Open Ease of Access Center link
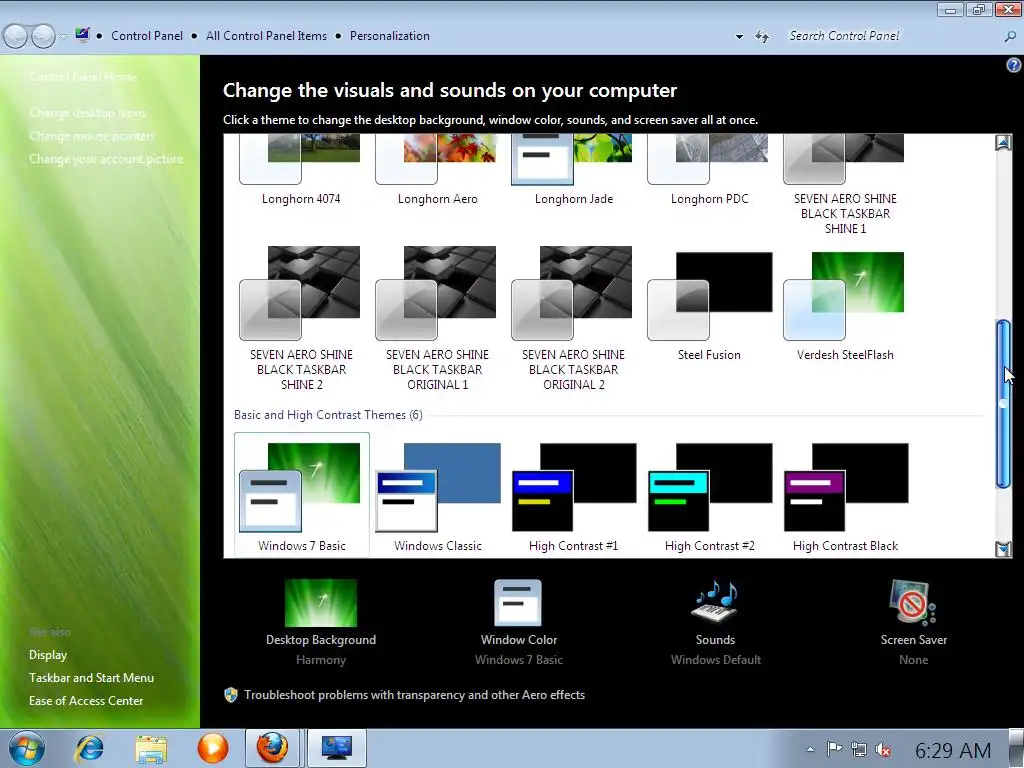Image resolution: width=1024 pixels, height=768 pixels. click(x=86, y=701)
